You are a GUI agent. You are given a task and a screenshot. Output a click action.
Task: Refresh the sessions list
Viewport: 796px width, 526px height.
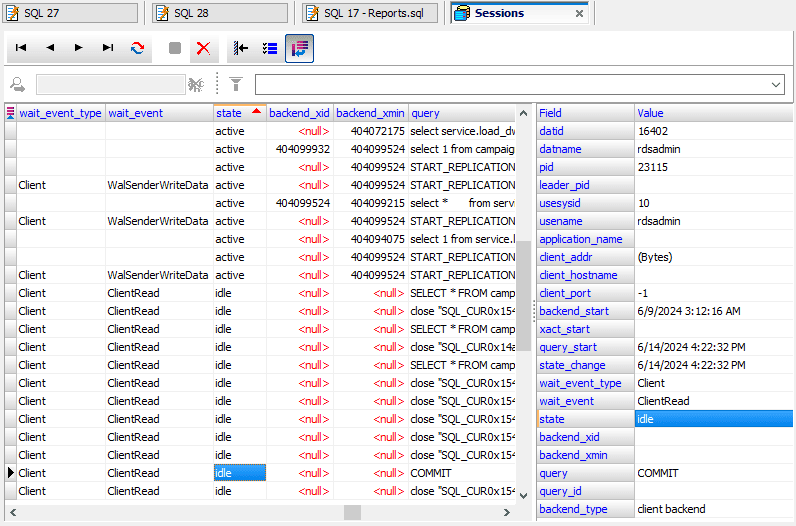[137, 48]
